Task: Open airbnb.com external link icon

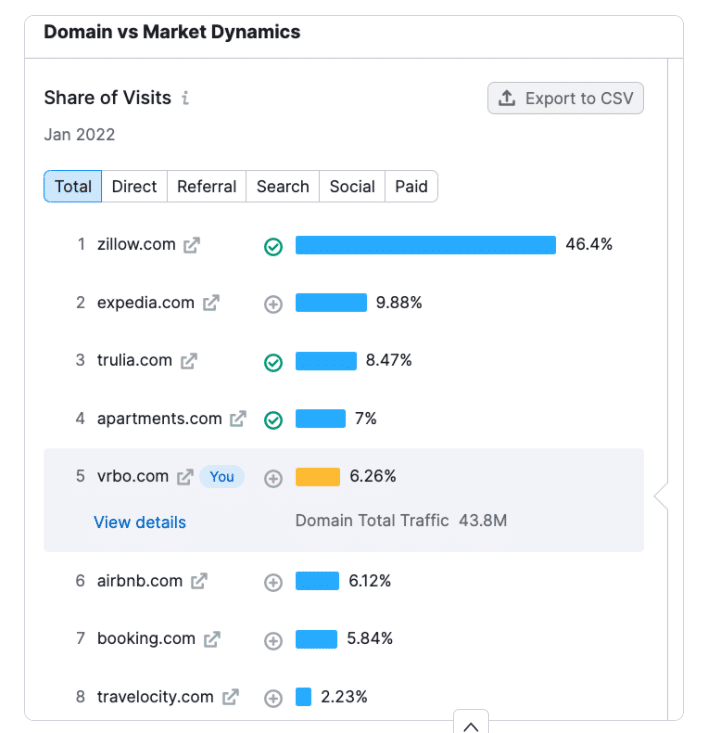Action: click(199, 581)
